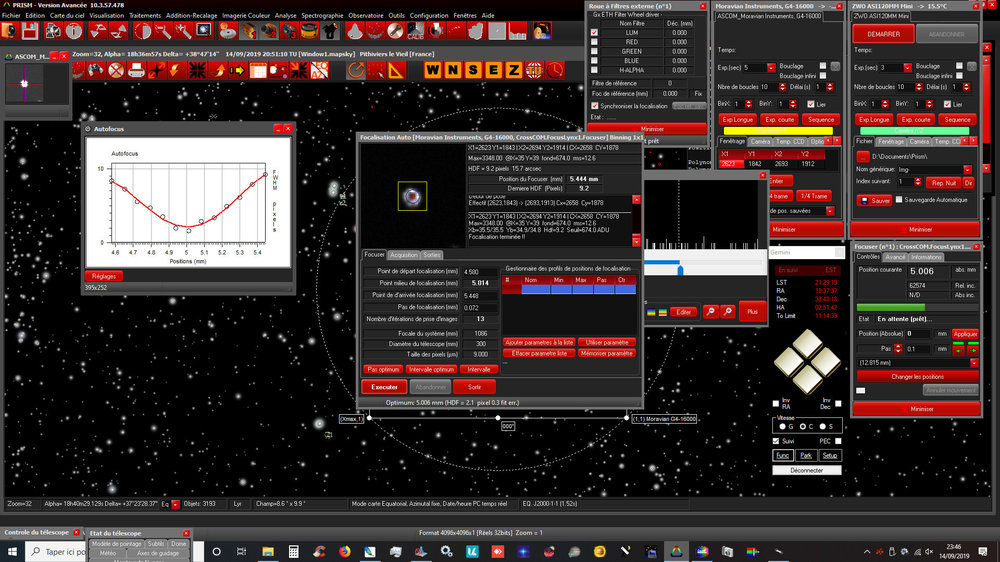Click the first zoom magnifier in histogram panel
The height and width of the screenshot is (562, 1000).
[x=710, y=312]
